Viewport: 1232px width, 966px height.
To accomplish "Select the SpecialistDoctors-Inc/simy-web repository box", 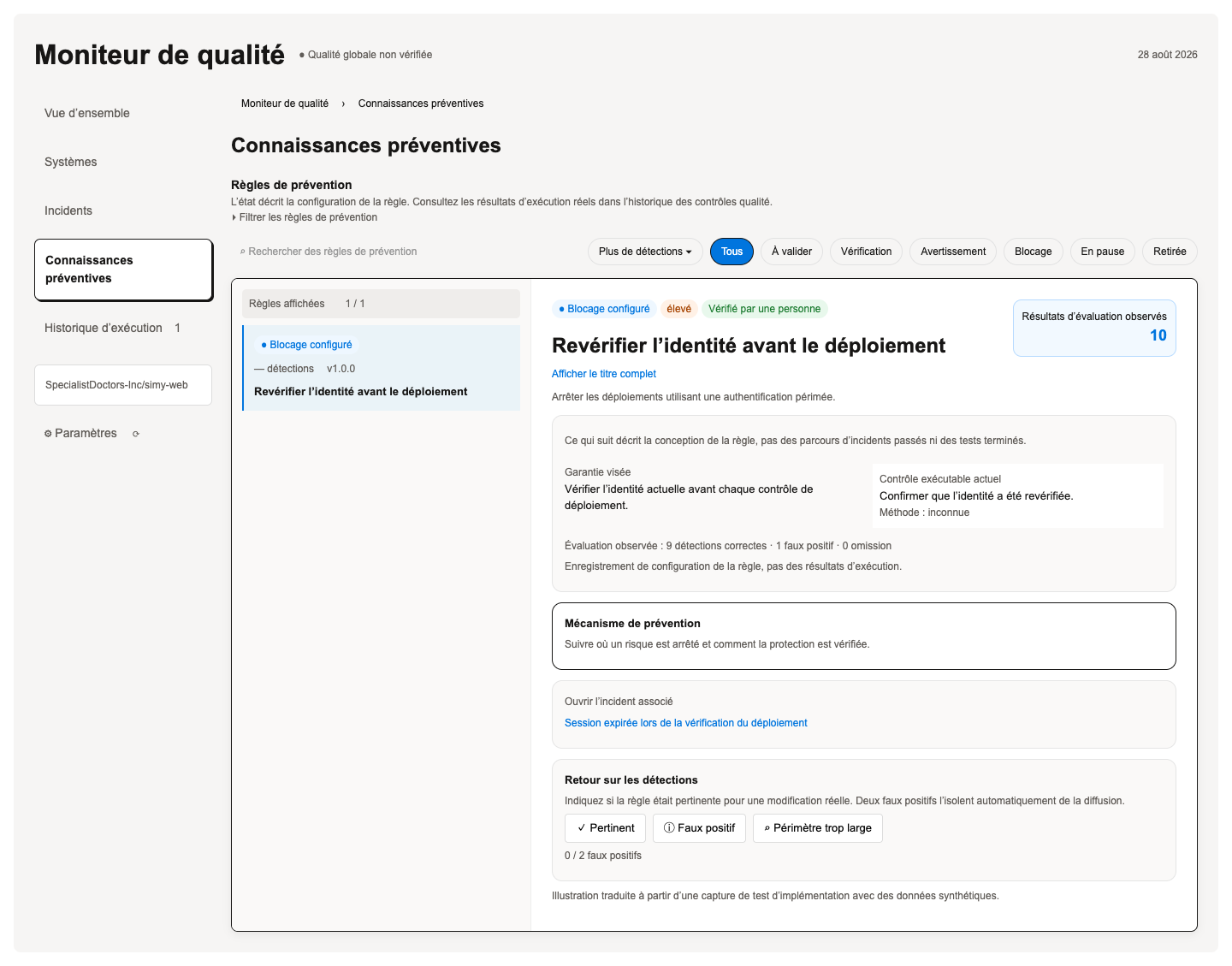I will pos(123,385).
